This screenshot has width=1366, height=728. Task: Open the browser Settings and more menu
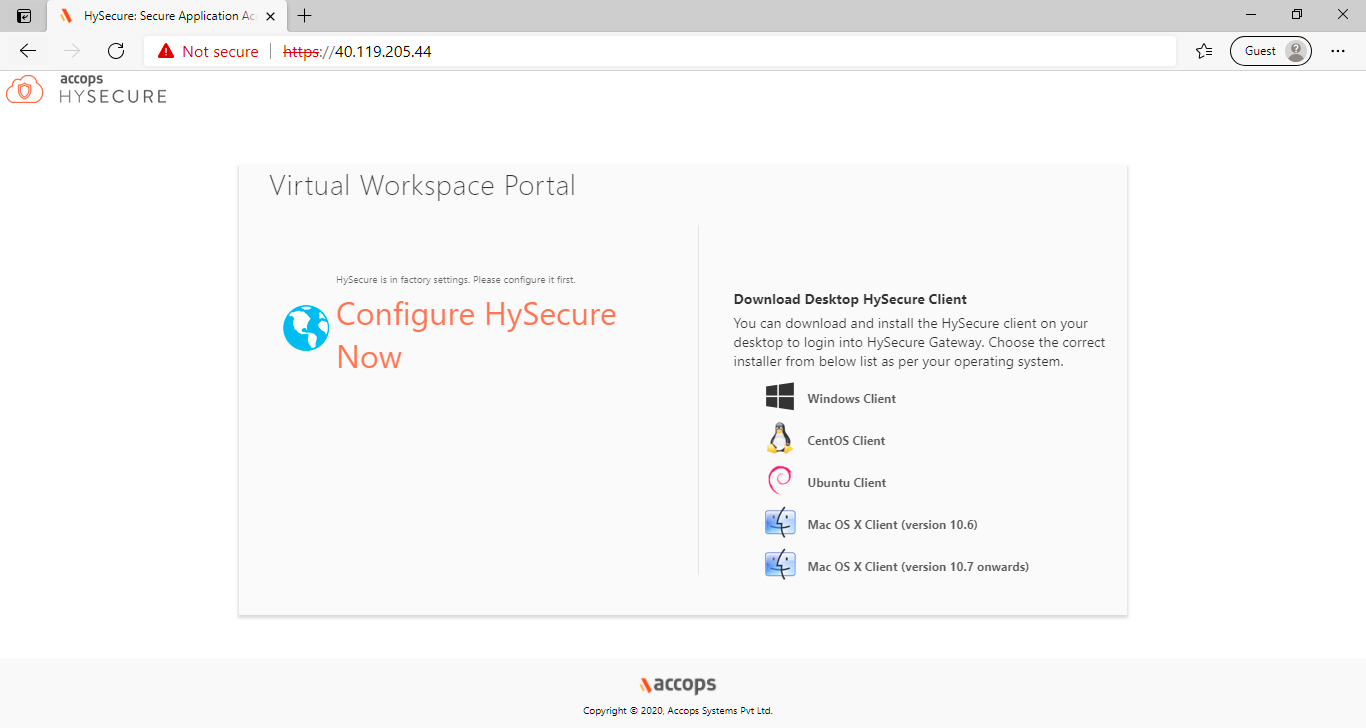(1338, 51)
